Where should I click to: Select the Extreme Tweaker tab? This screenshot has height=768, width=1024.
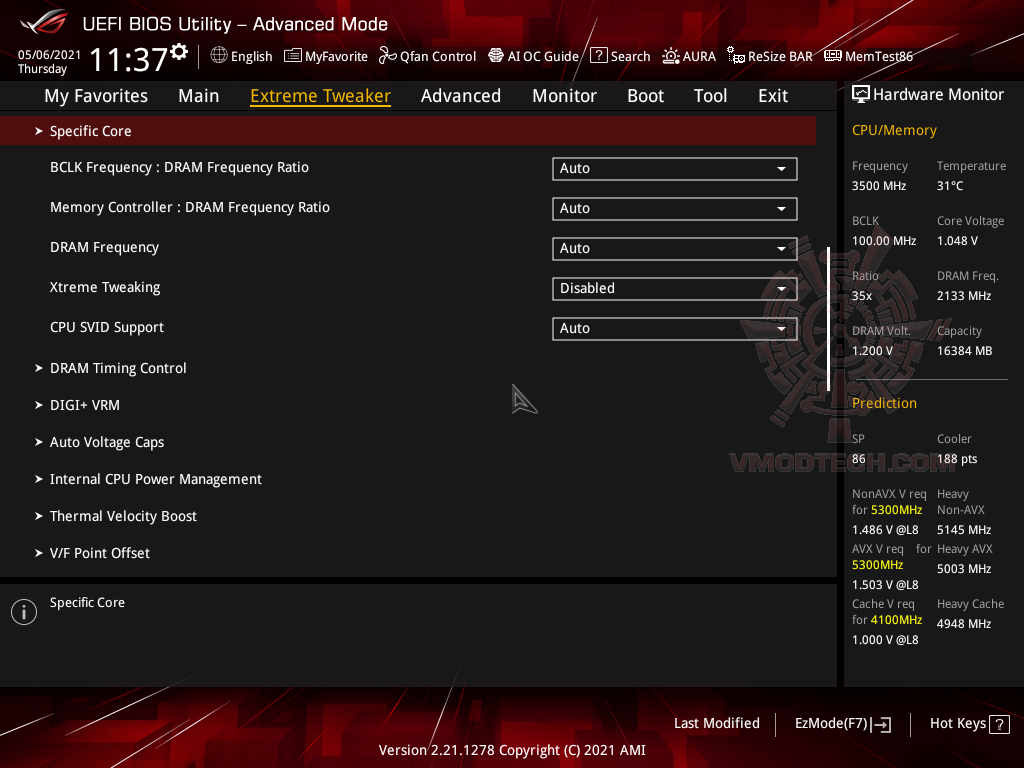320,96
